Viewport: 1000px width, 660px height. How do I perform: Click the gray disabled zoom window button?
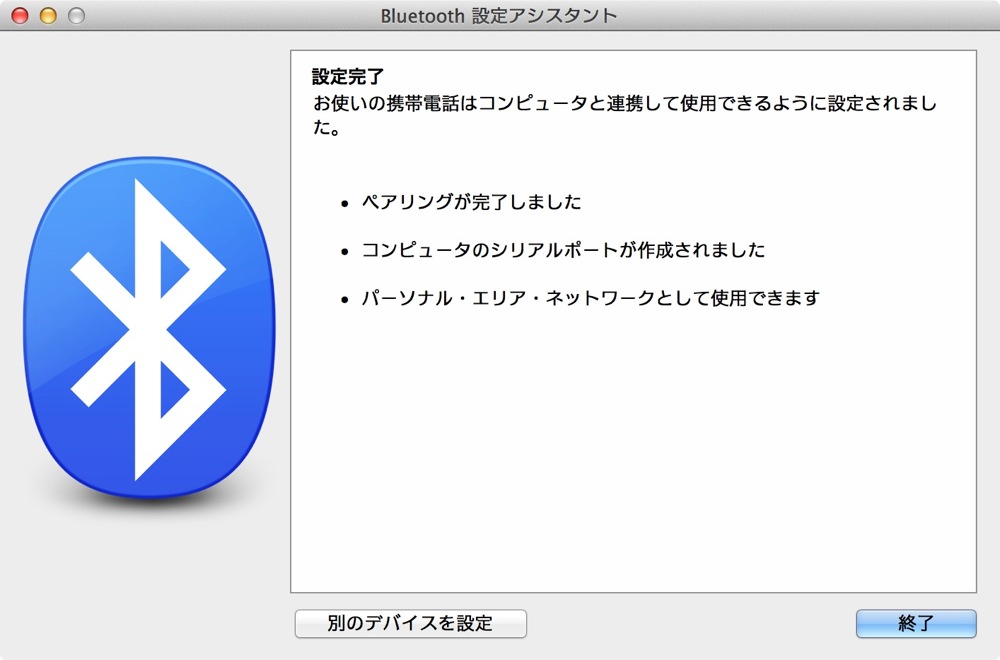tap(77, 15)
